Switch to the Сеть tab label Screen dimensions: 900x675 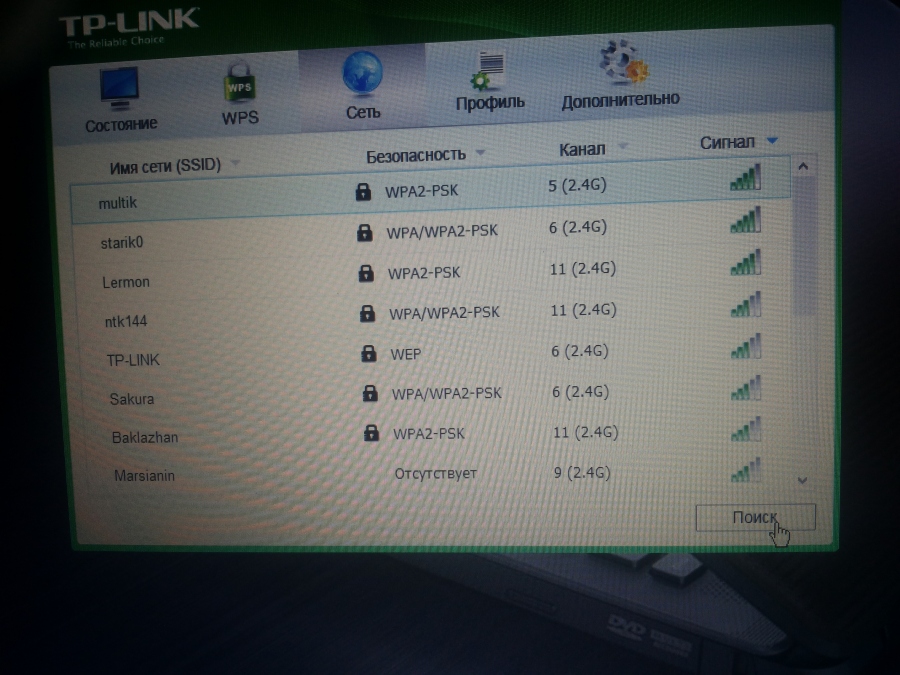tap(363, 112)
